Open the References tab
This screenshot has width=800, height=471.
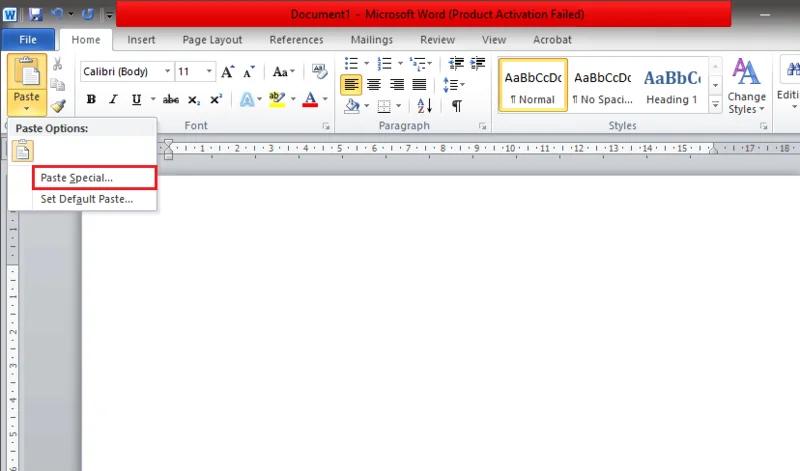(x=296, y=40)
